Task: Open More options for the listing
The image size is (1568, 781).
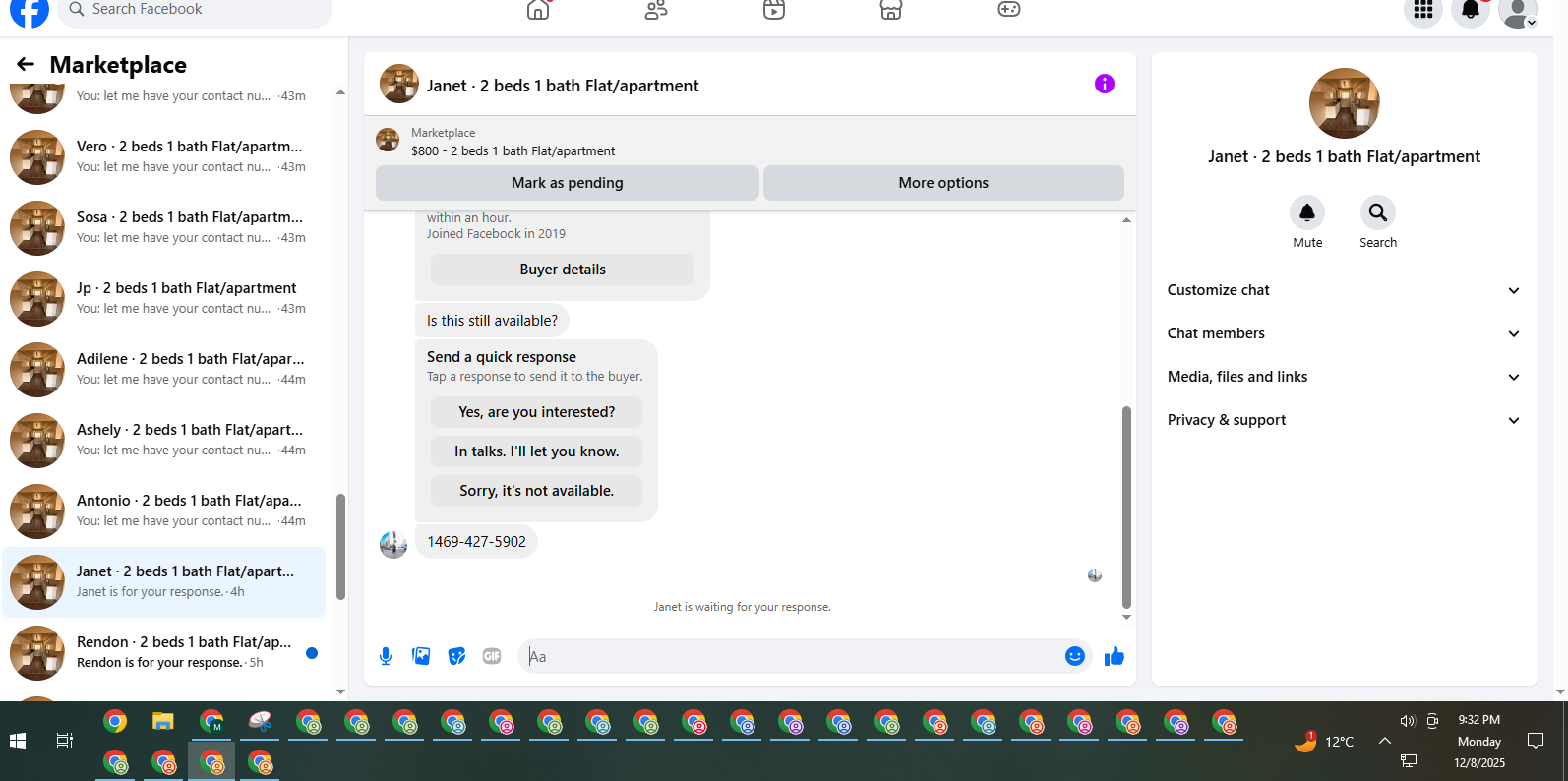Action: coord(943,183)
